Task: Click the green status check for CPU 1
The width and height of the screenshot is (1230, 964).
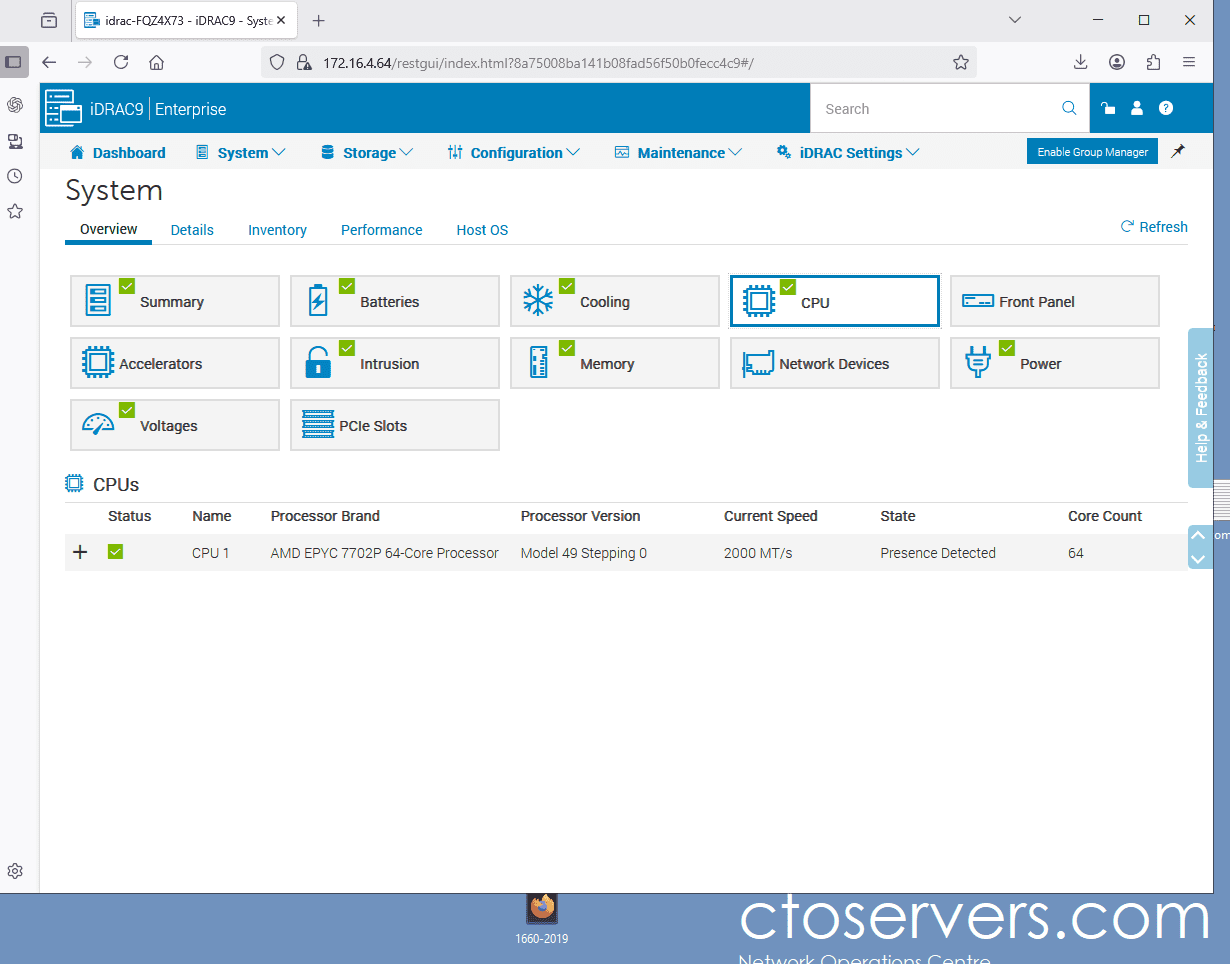Action: pyautogui.click(x=115, y=551)
